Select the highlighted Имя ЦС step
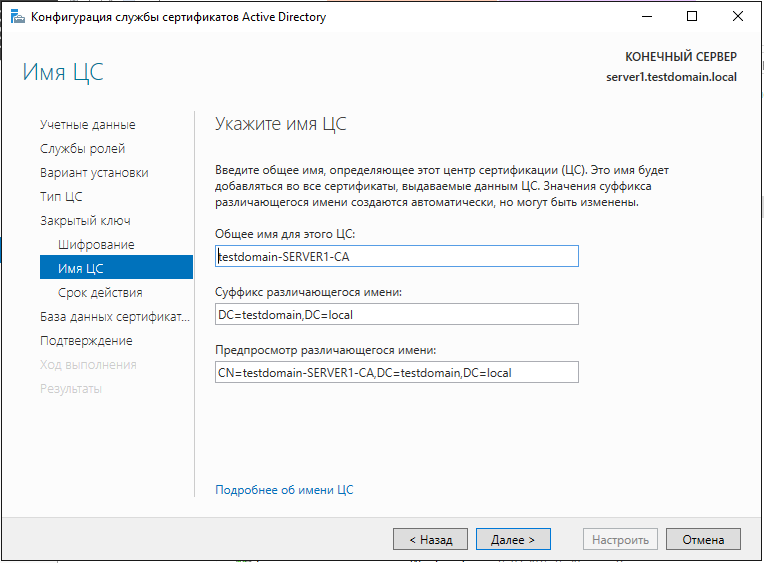The height and width of the screenshot is (563, 764). tap(80, 268)
